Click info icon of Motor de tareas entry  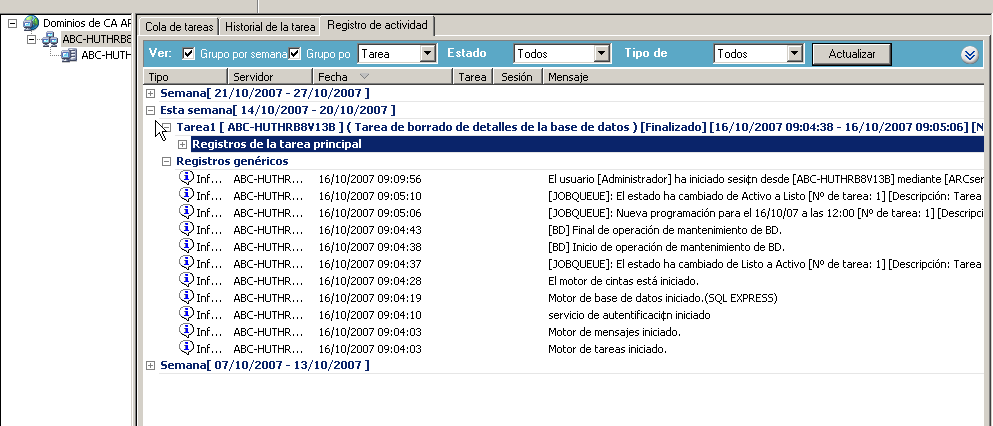[x=186, y=348]
